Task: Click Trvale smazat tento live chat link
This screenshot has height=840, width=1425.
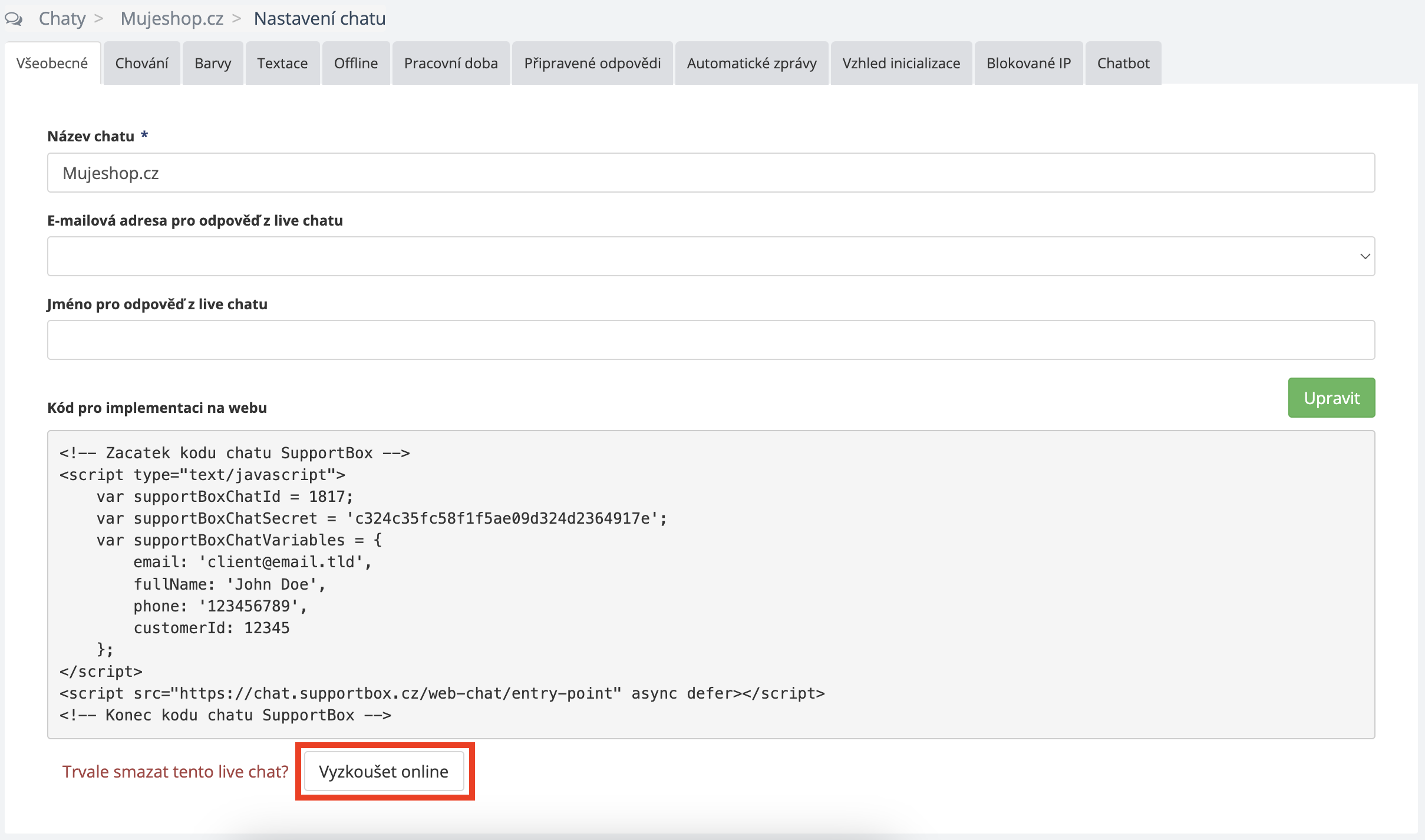Action: (x=175, y=772)
